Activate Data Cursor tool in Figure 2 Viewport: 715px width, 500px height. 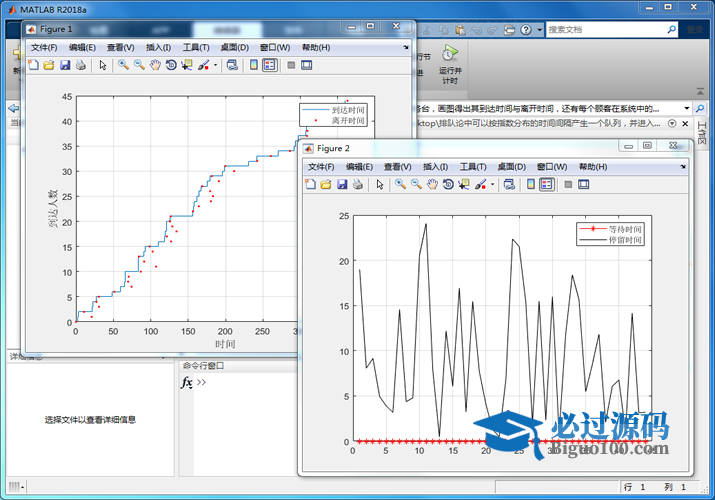coord(465,184)
